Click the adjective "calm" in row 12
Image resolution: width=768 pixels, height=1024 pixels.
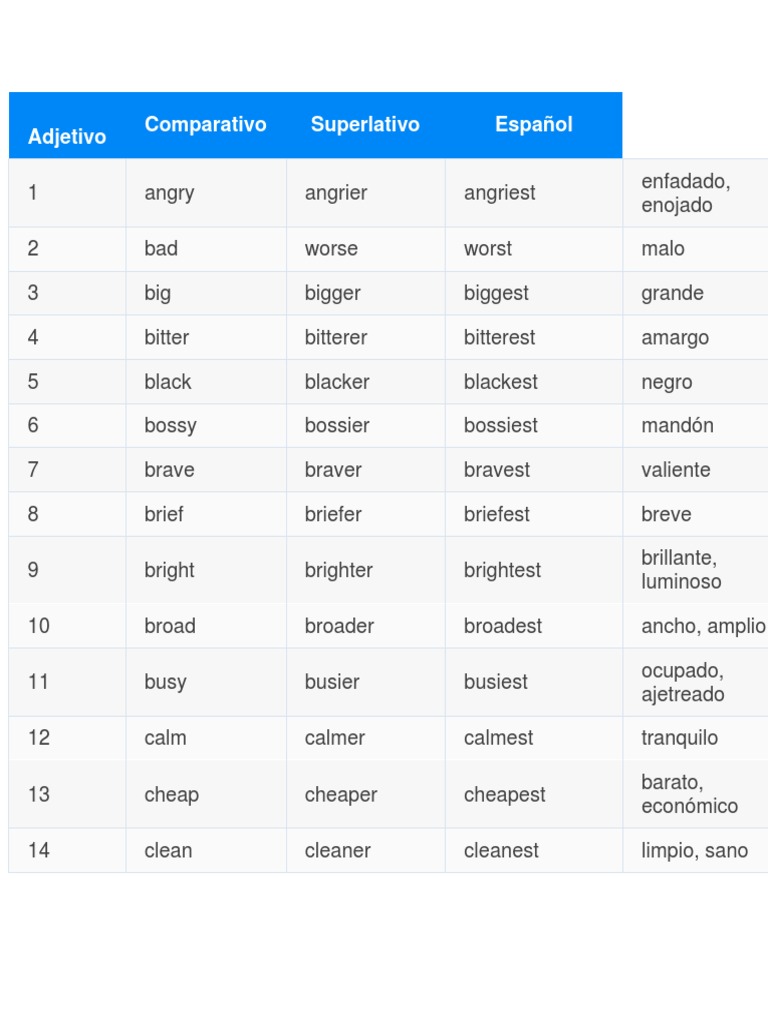(x=165, y=738)
